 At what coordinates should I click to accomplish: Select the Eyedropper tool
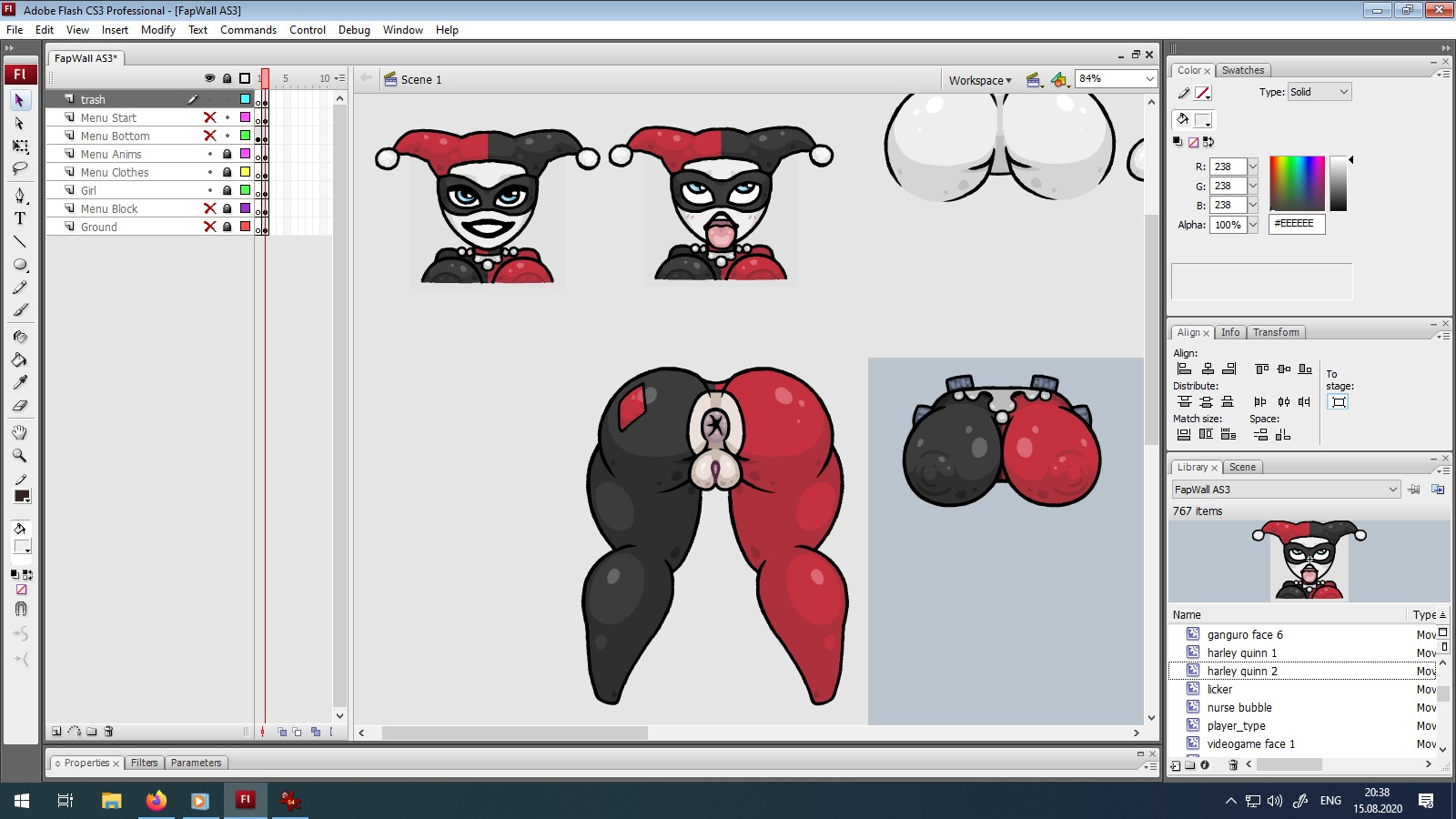(20, 382)
